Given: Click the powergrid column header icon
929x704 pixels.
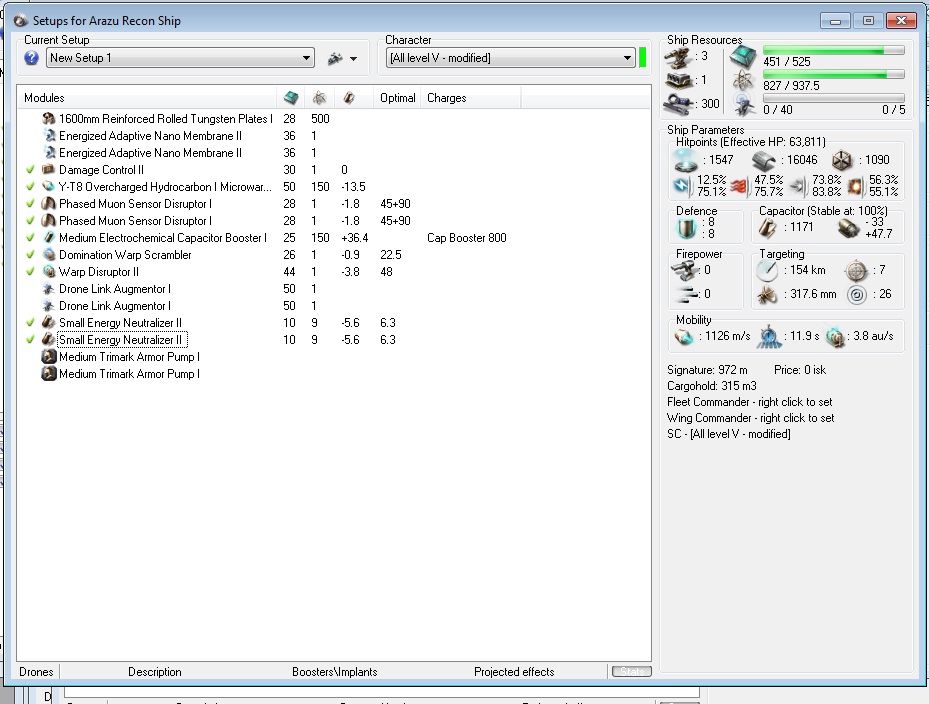Looking at the screenshot, I should [x=318, y=98].
